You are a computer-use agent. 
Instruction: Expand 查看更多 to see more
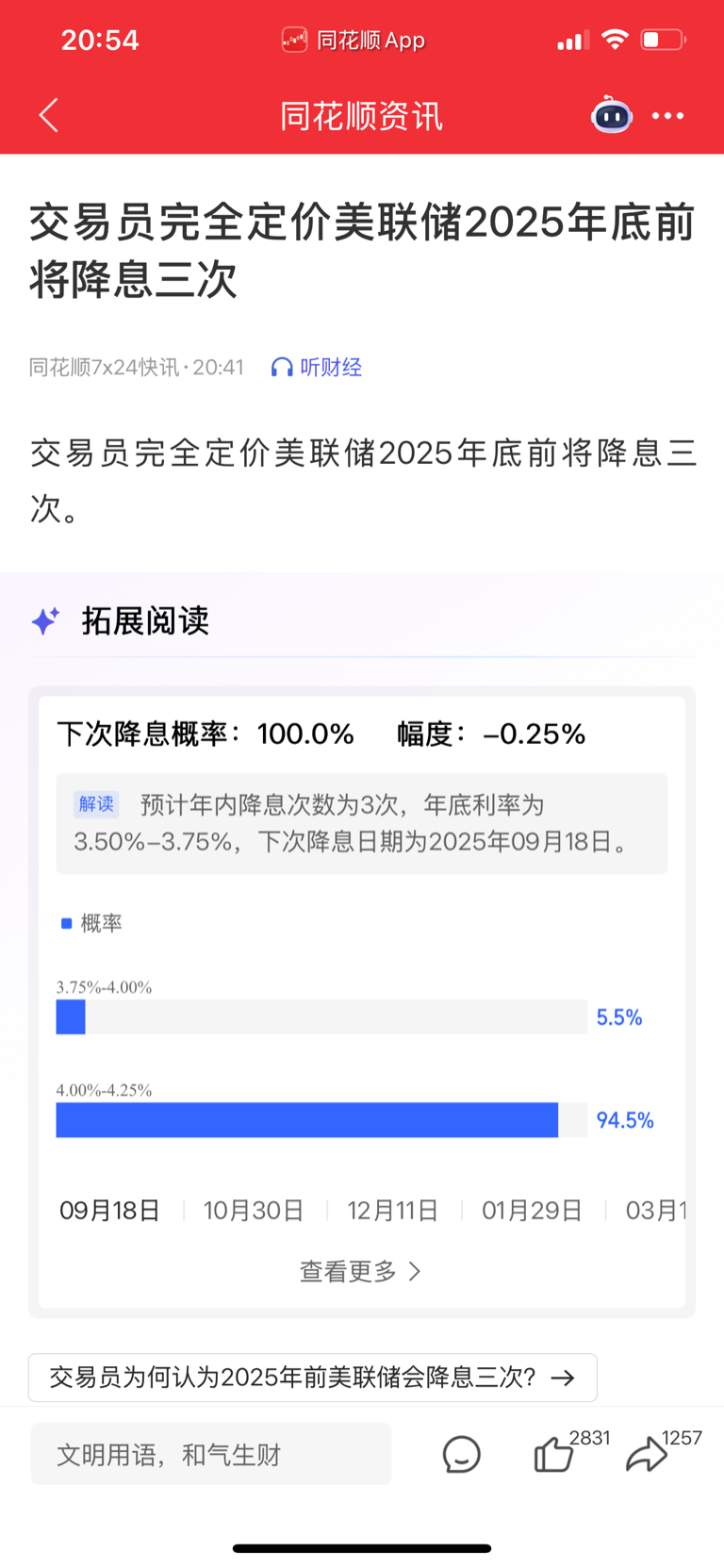[361, 1271]
